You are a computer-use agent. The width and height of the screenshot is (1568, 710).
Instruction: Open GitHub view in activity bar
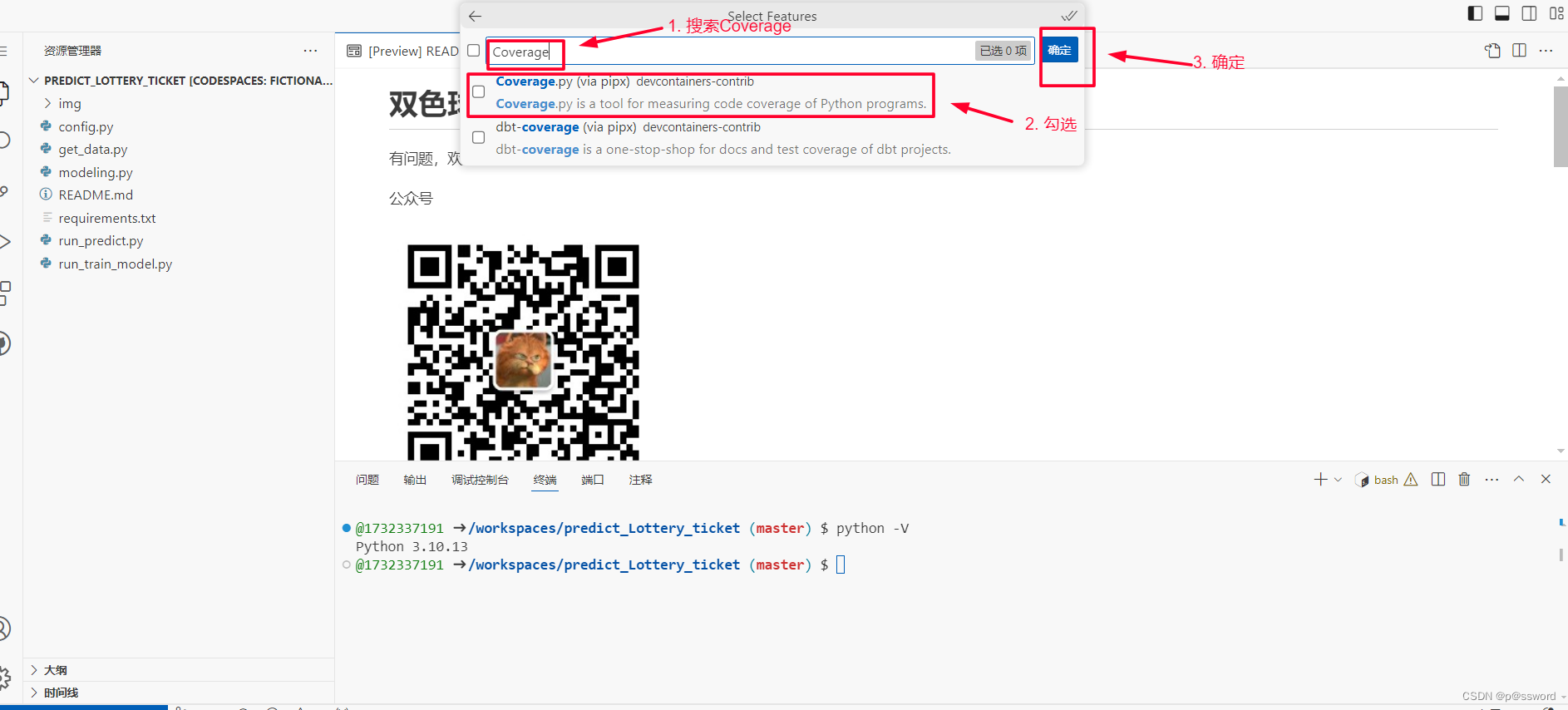tap(4, 343)
